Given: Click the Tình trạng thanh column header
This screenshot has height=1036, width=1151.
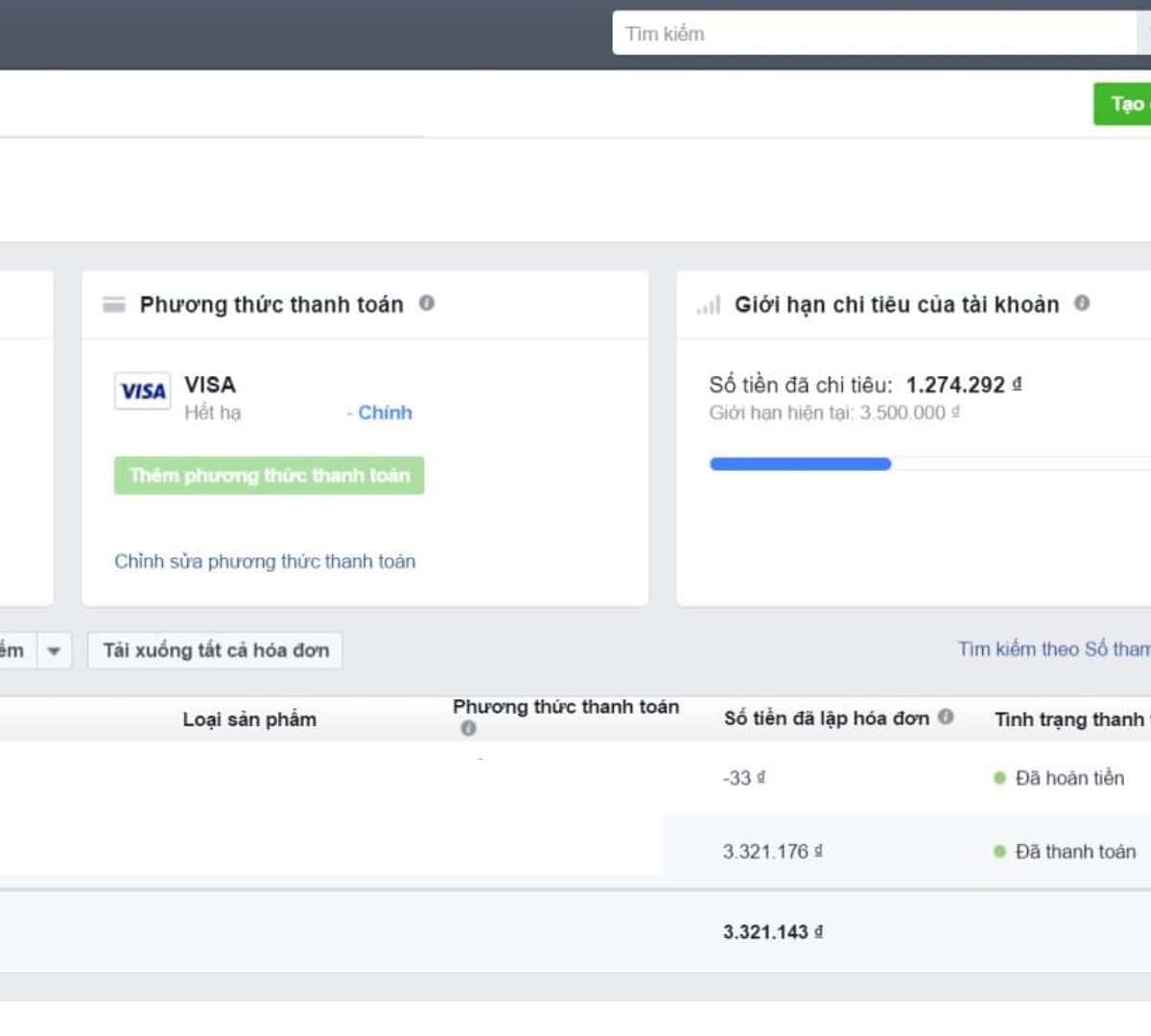Looking at the screenshot, I should pos(1070,719).
